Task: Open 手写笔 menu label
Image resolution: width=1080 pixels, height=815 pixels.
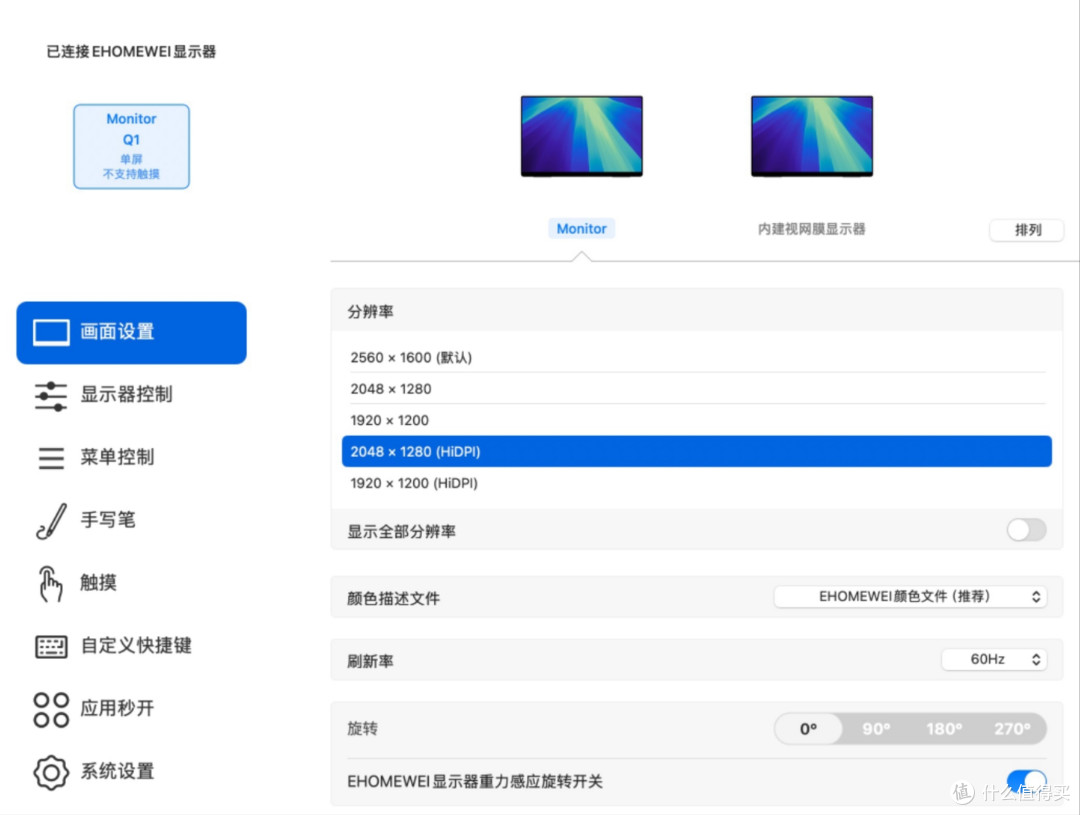Action: click(107, 520)
